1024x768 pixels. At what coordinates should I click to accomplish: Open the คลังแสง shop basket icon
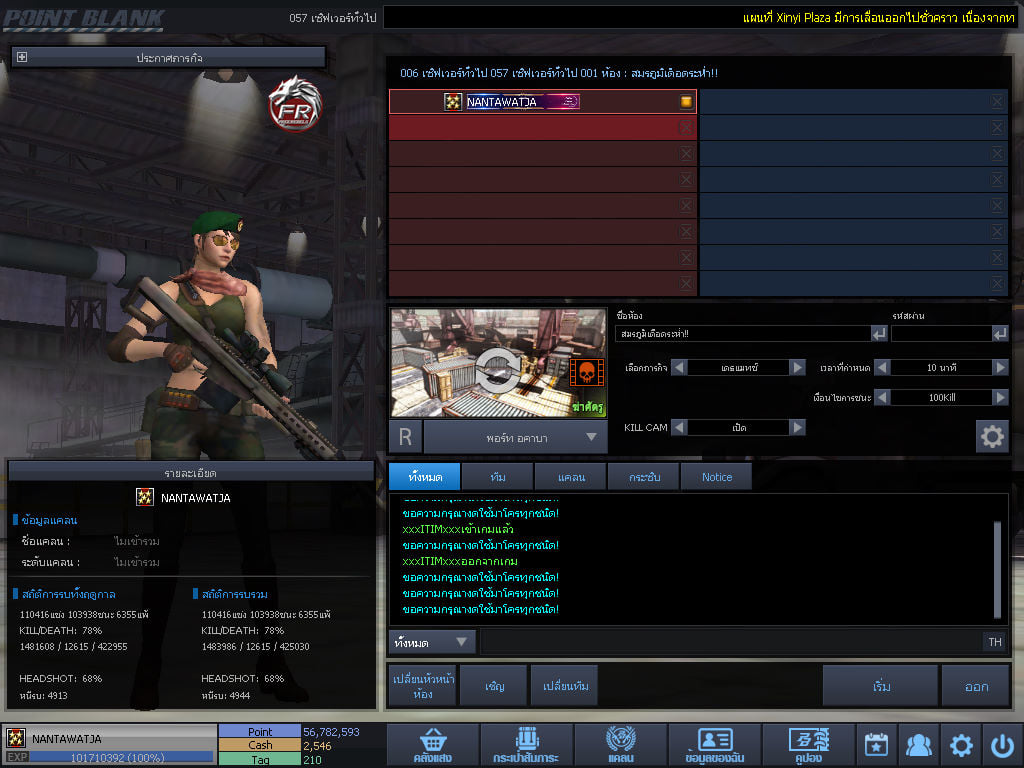[432, 745]
